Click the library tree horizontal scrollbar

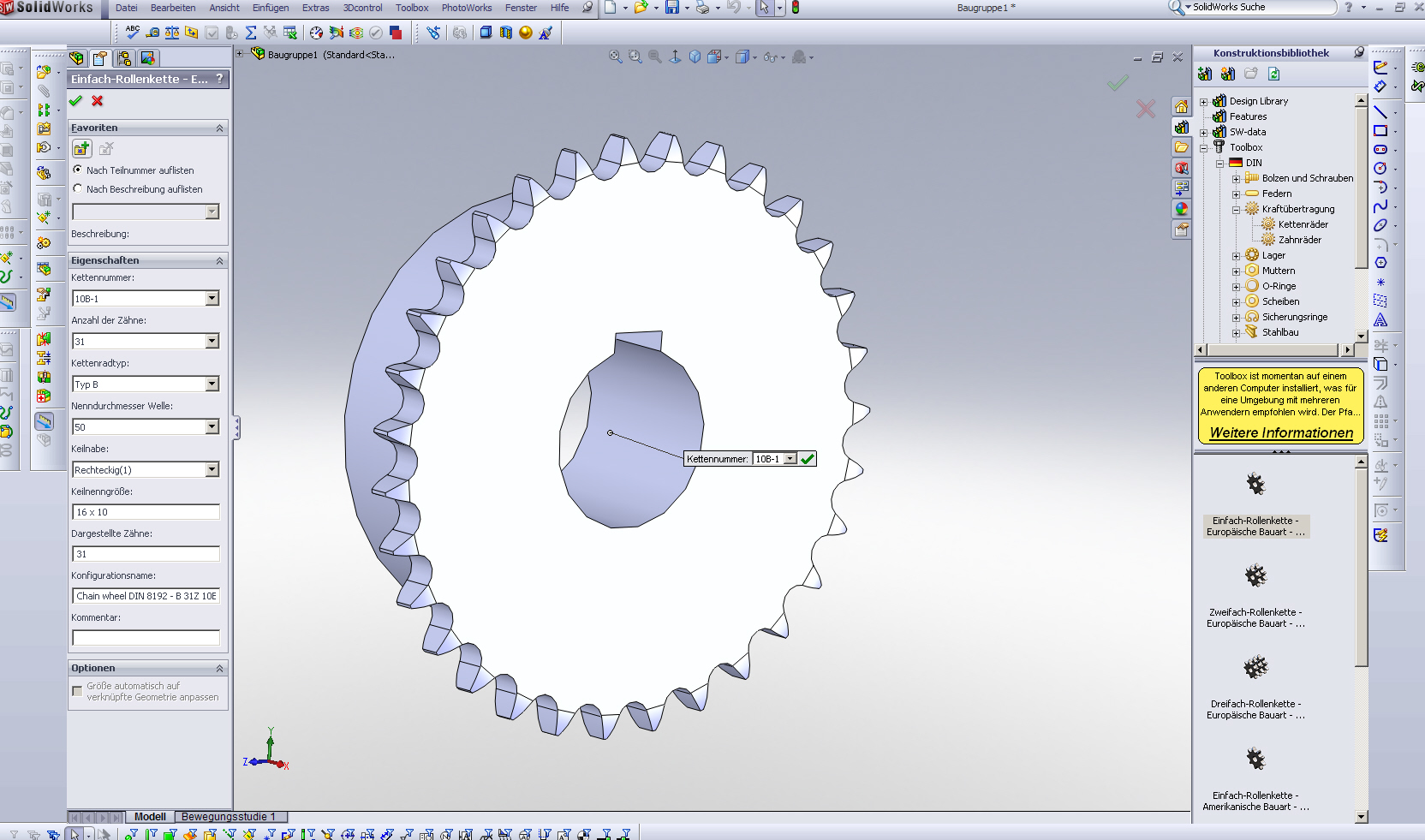tap(1273, 350)
